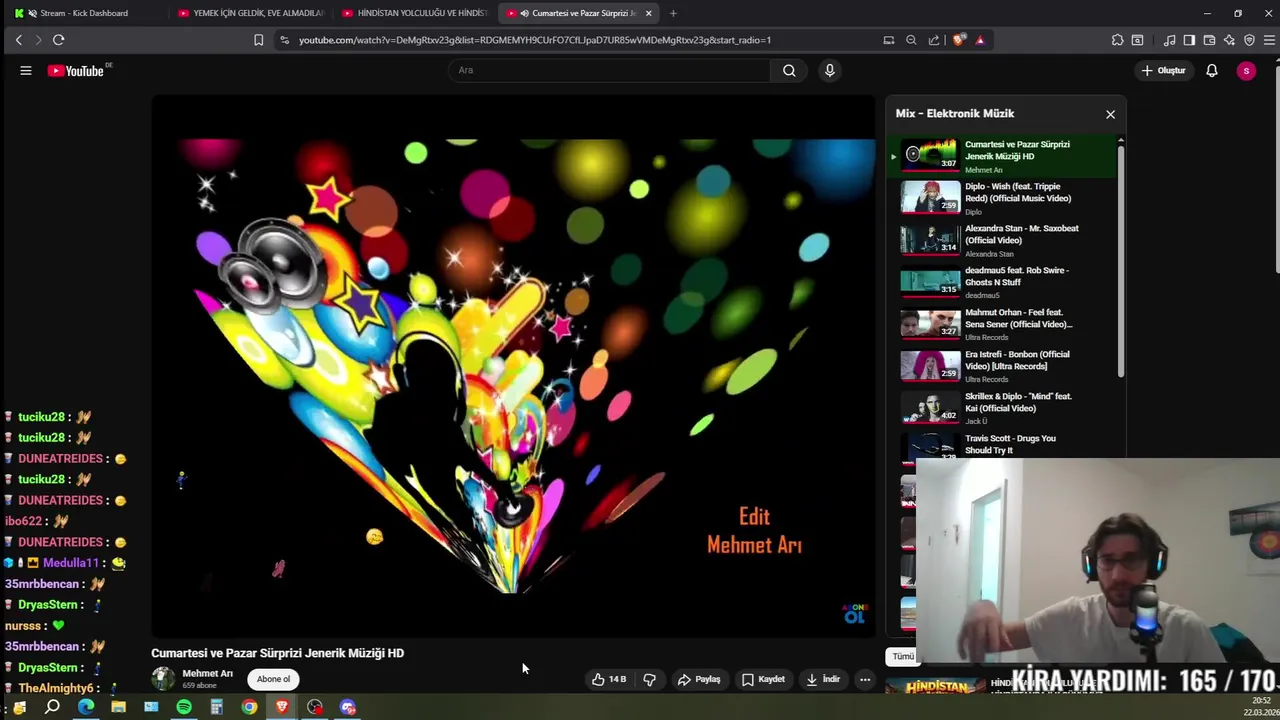This screenshot has width=1280, height=720.
Task: Save video with the Kaydet button
Action: [x=763, y=679]
